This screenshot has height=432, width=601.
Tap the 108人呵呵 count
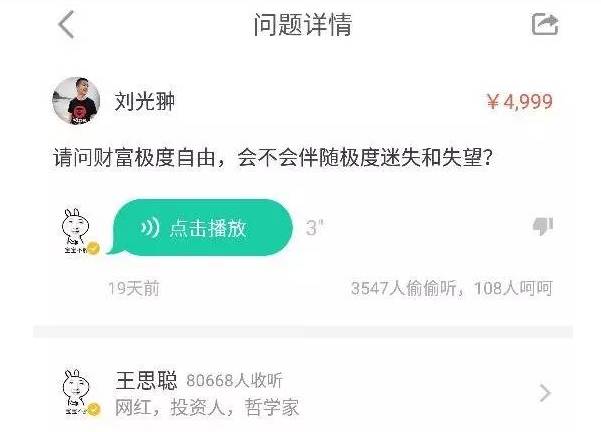[513, 288]
